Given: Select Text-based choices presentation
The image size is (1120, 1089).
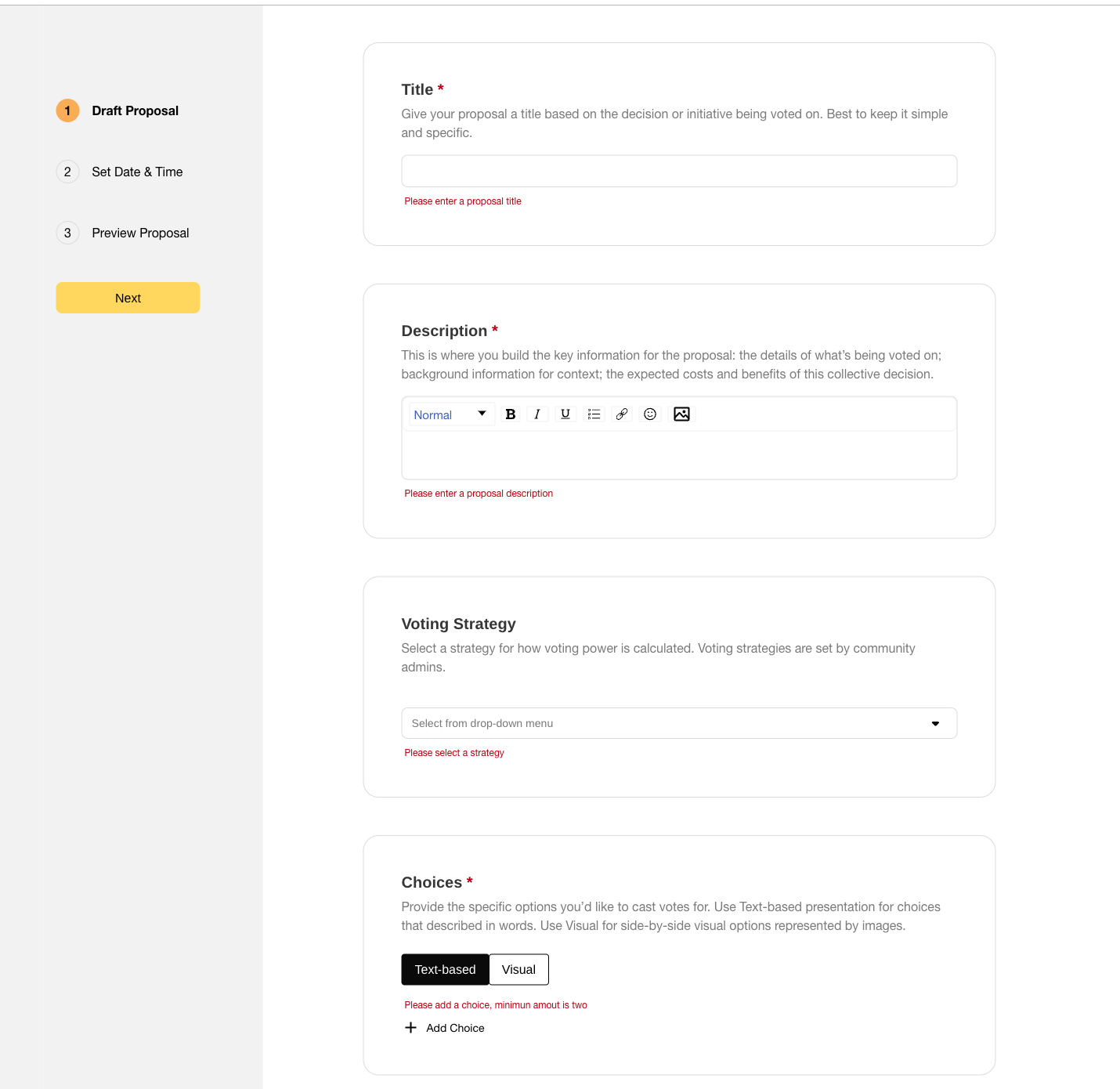Looking at the screenshot, I should [445, 969].
